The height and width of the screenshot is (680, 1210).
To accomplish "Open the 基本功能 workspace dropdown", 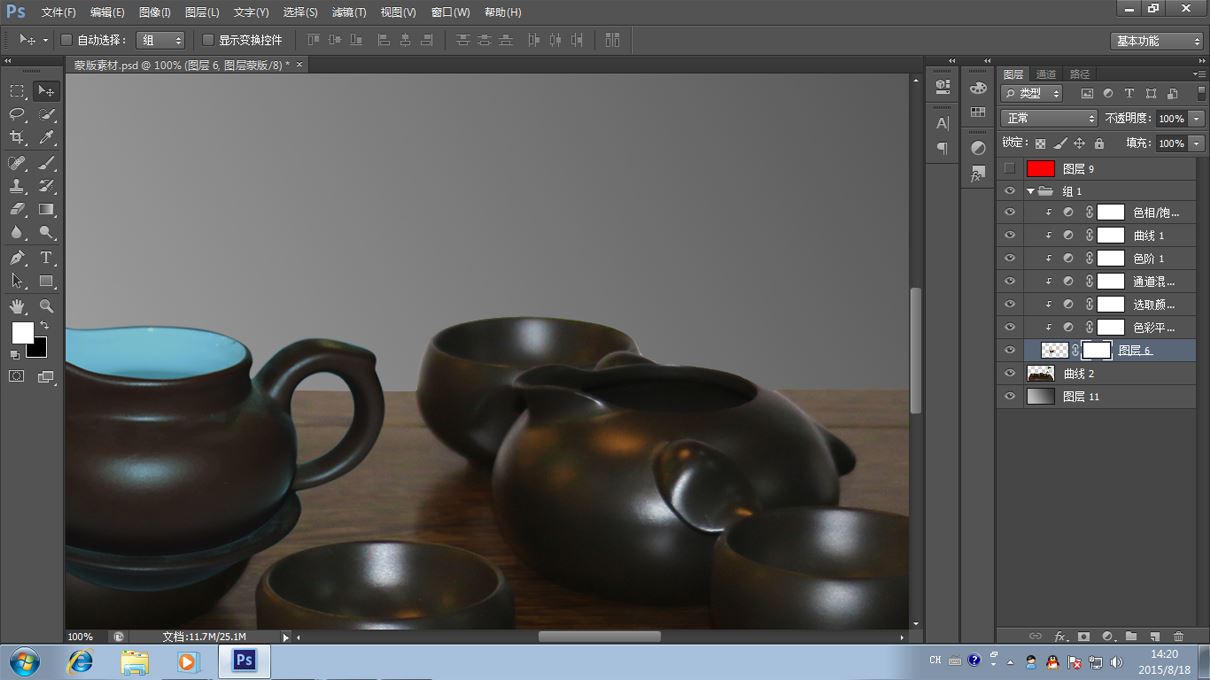I will pos(1156,41).
